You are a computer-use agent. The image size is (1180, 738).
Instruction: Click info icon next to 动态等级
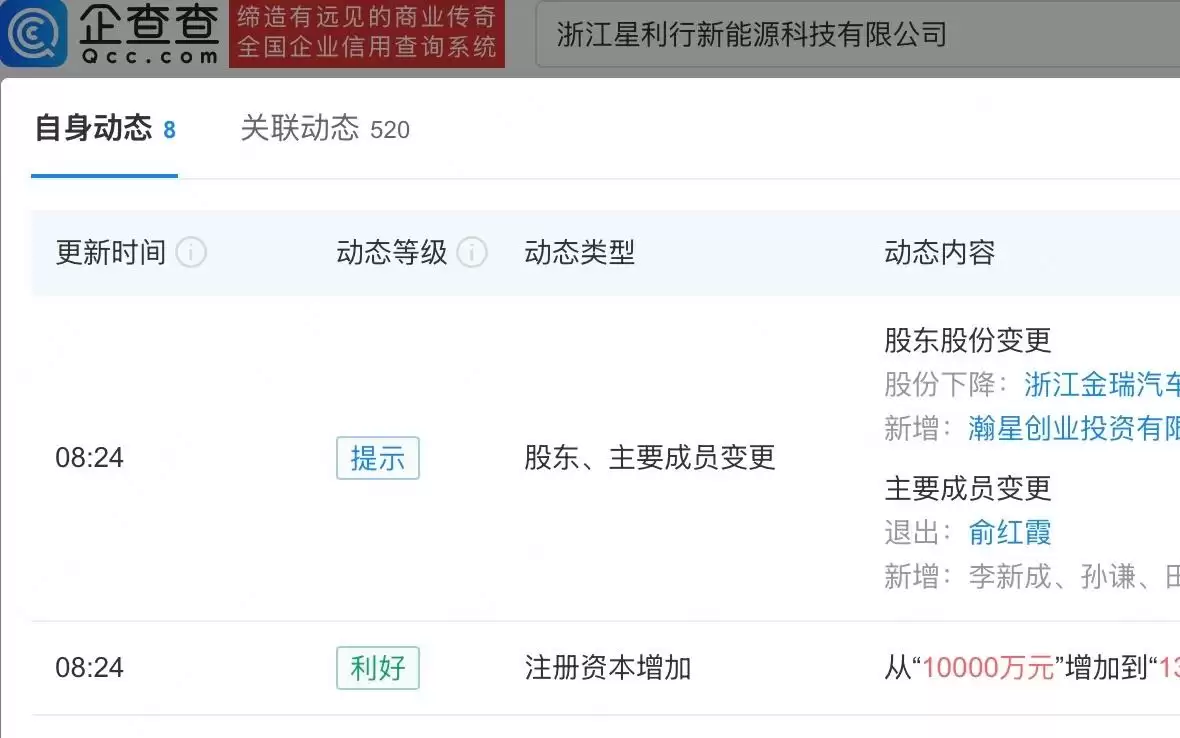pos(472,252)
